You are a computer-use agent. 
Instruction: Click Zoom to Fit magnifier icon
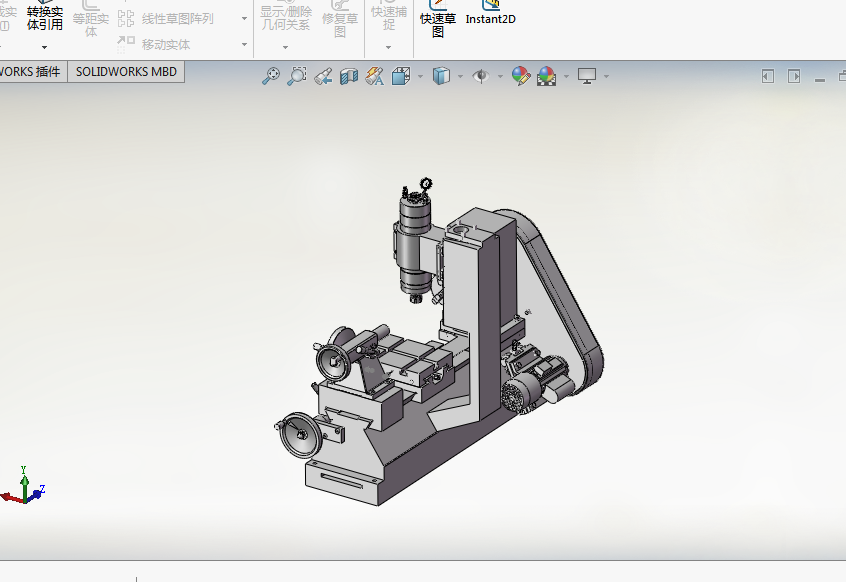pyautogui.click(x=271, y=76)
